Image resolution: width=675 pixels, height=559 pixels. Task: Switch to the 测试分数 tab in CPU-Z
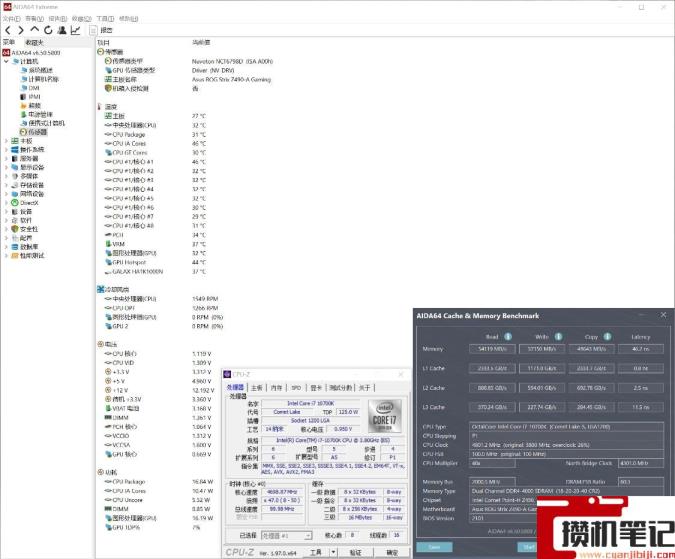(341, 388)
